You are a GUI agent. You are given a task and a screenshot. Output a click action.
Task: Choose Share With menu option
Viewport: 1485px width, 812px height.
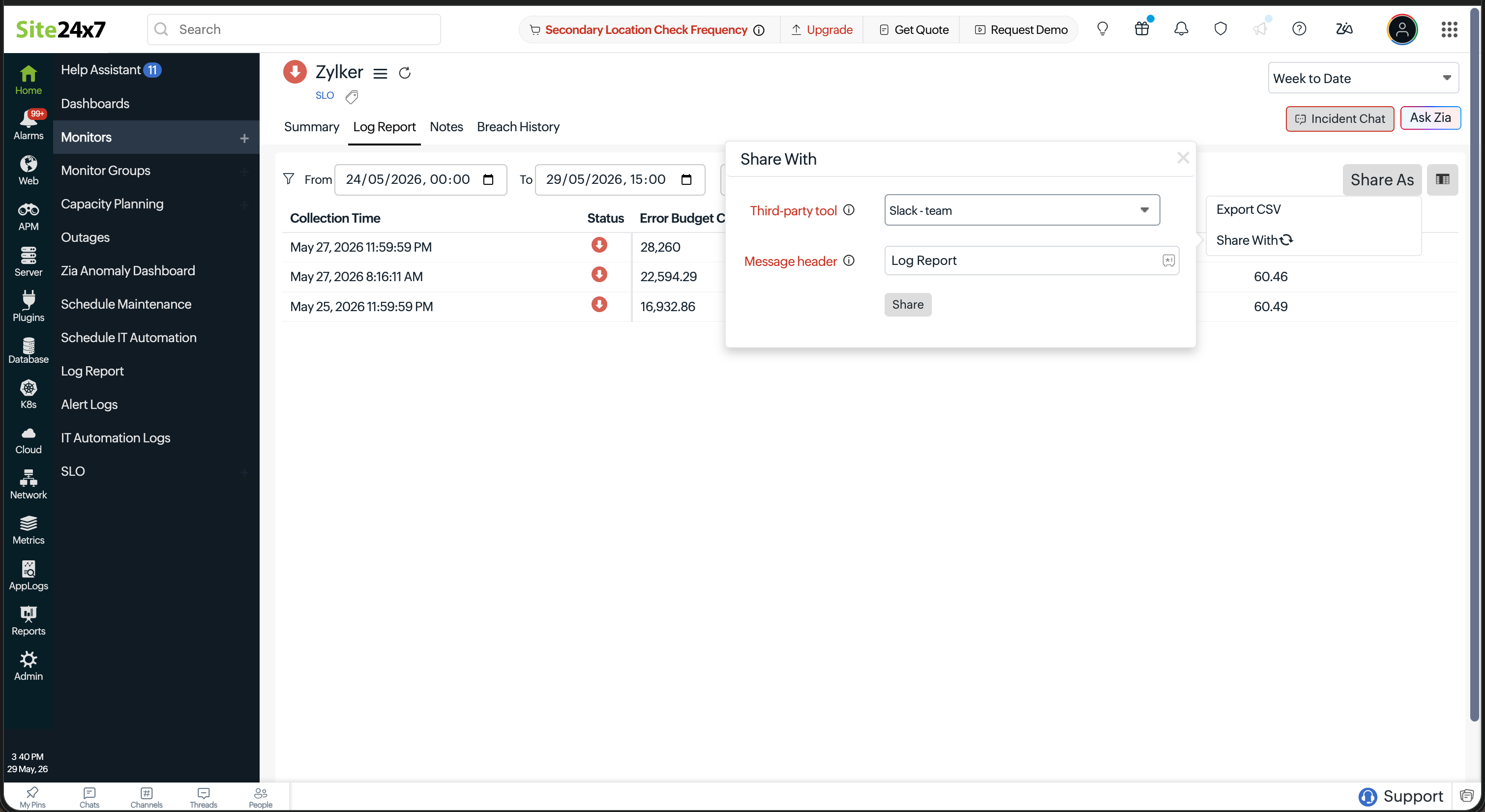tap(1254, 240)
